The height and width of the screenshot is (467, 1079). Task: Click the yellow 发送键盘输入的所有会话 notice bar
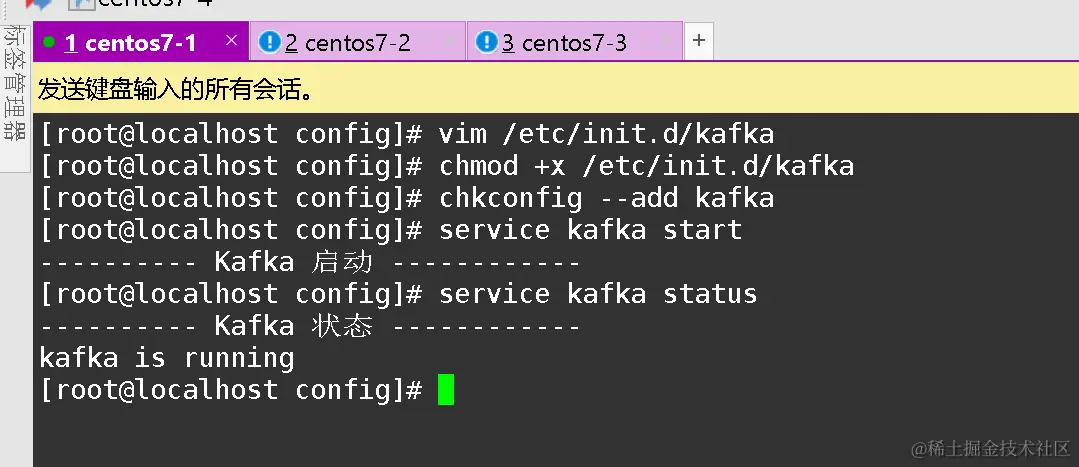click(556, 88)
